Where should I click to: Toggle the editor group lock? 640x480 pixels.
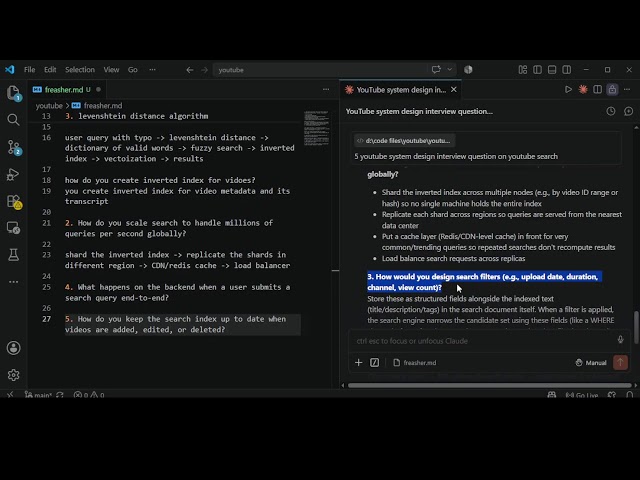tap(612, 89)
